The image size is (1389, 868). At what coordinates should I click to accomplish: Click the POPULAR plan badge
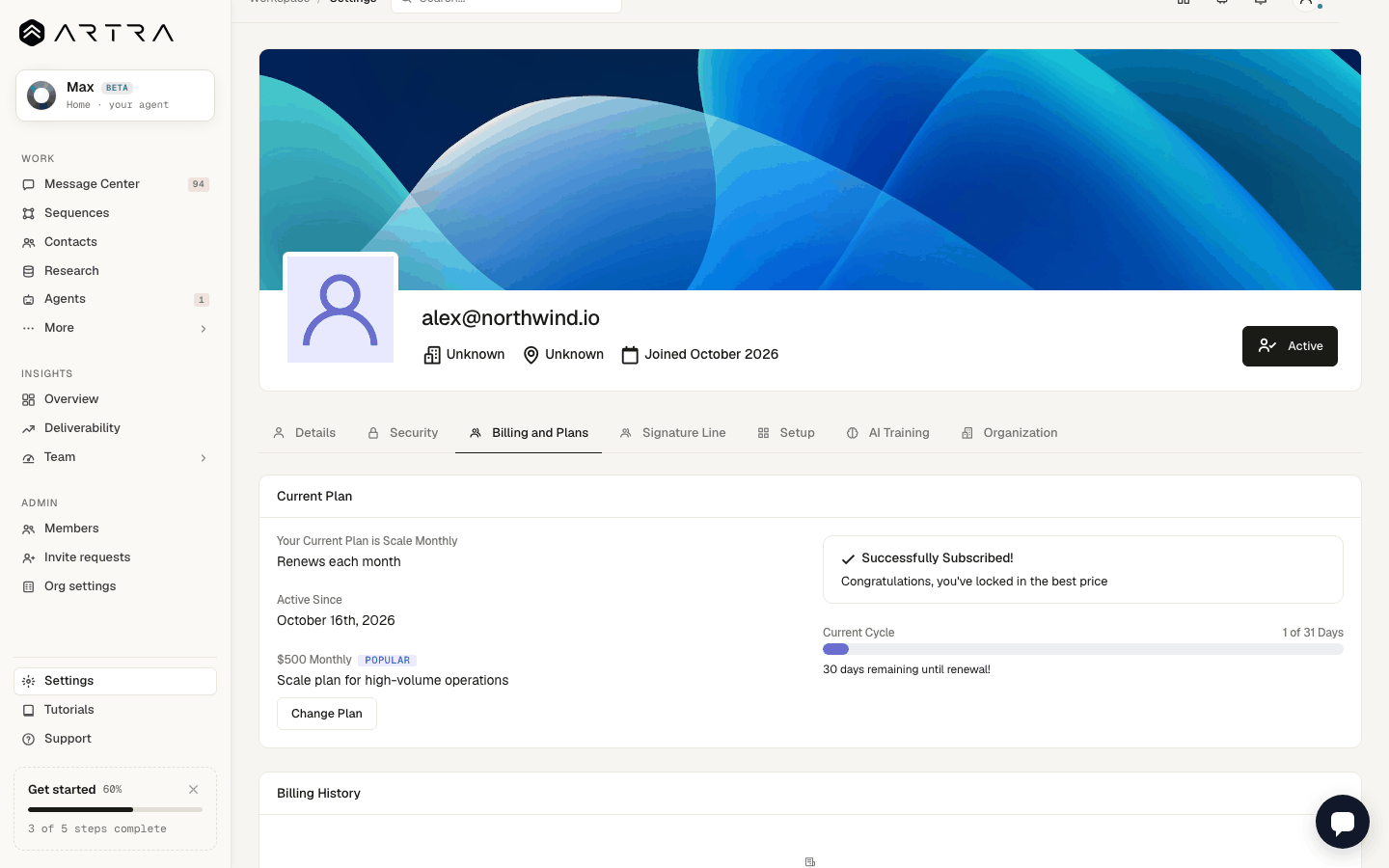click(x=387, y=661)
